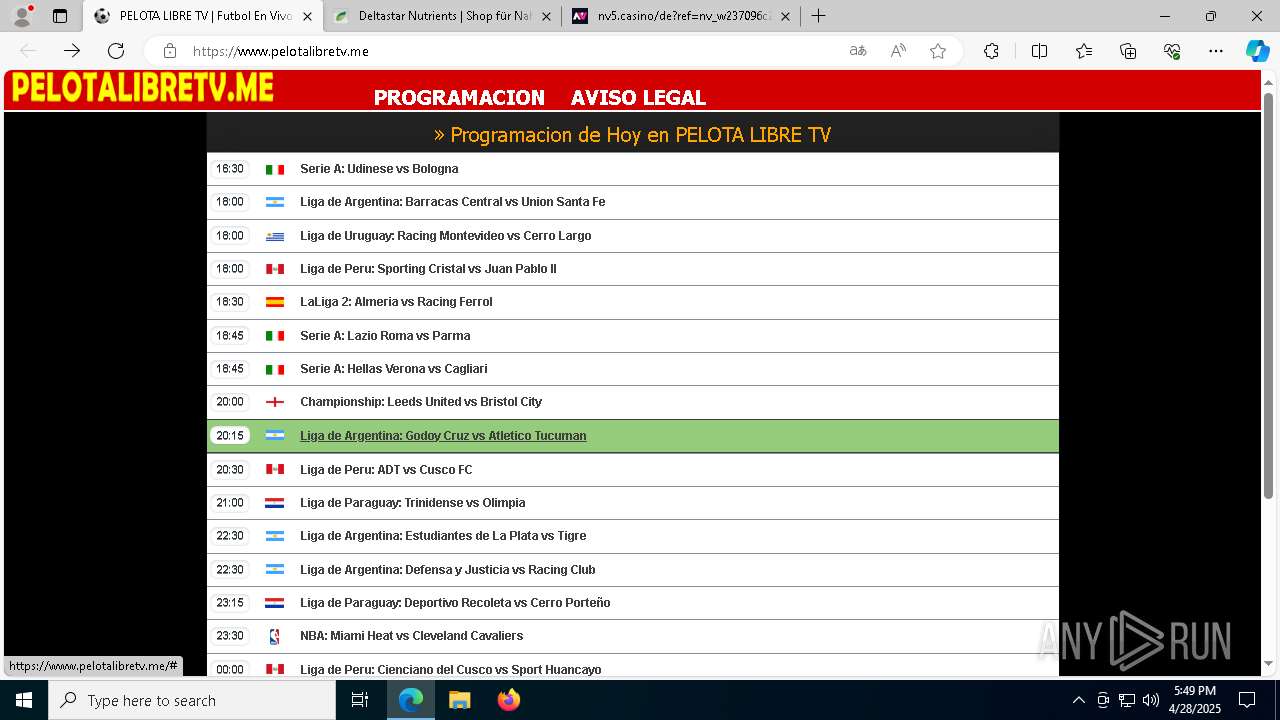Click the NBA logo beside Miami Heat
This screenshot has width=1280, height=720.
point(275,637)
